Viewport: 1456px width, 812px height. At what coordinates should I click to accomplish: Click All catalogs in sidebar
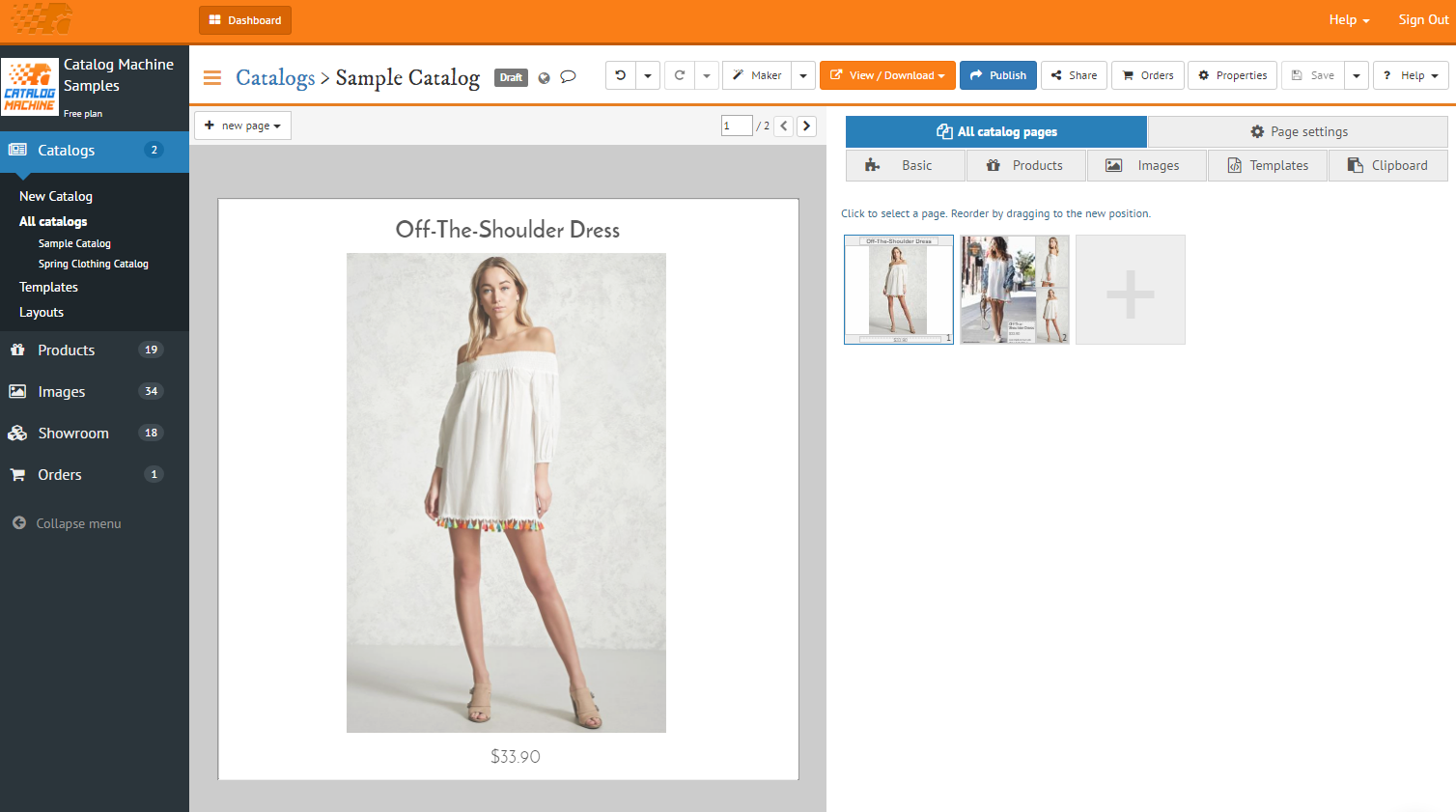[x=53, y=221]
